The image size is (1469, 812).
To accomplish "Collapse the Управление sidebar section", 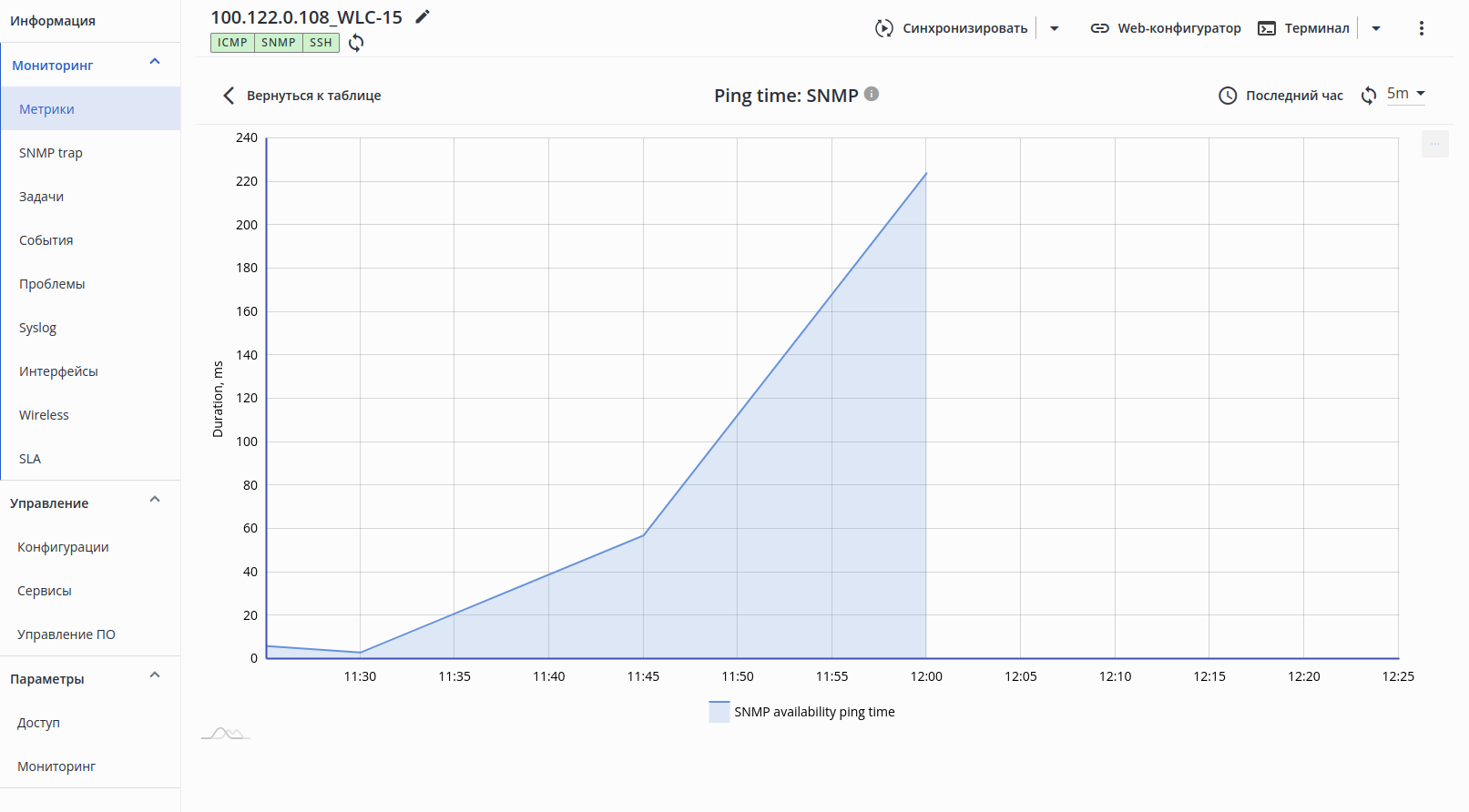I will [155, 500].
